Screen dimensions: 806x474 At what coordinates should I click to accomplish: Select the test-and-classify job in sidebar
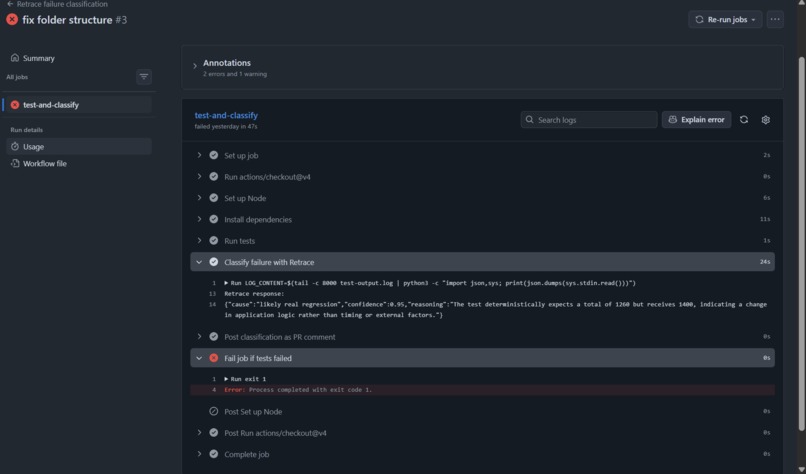point(78,105)
